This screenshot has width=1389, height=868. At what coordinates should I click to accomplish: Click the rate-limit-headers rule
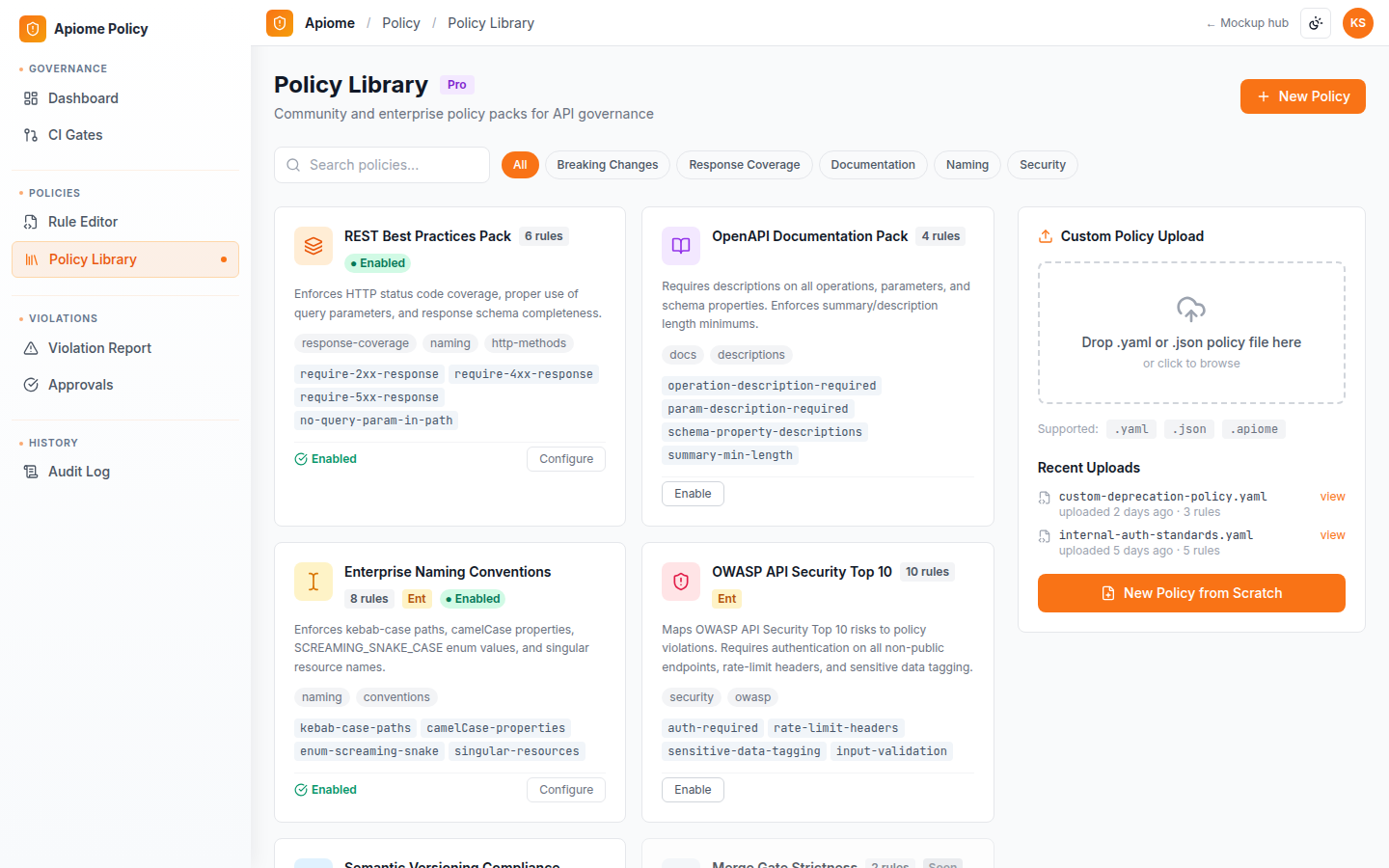click(836, 728)
